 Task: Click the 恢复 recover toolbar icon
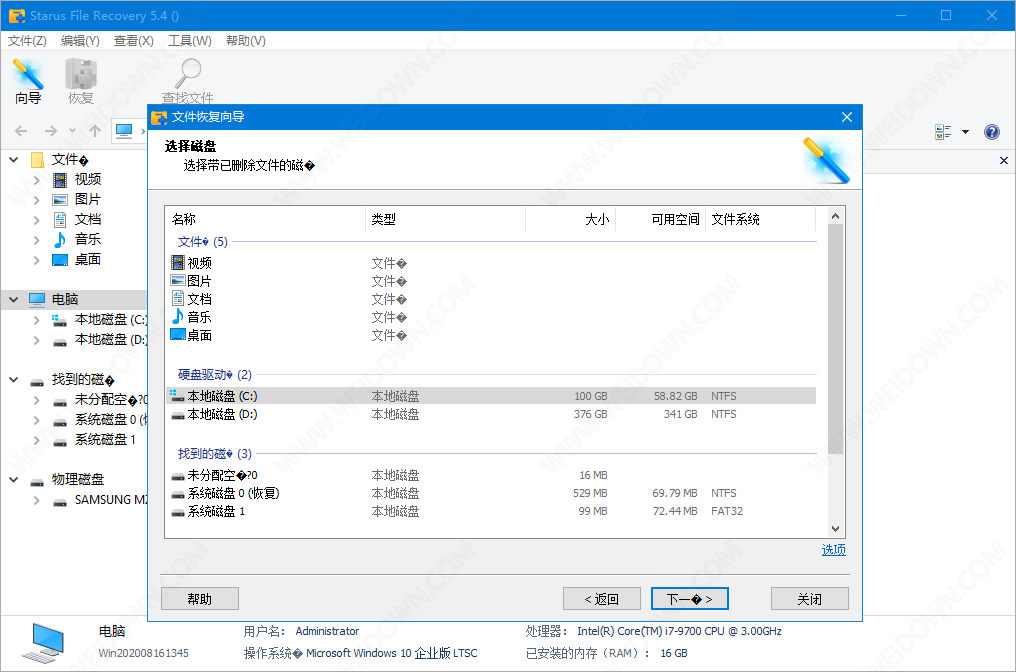coord(81,82)
